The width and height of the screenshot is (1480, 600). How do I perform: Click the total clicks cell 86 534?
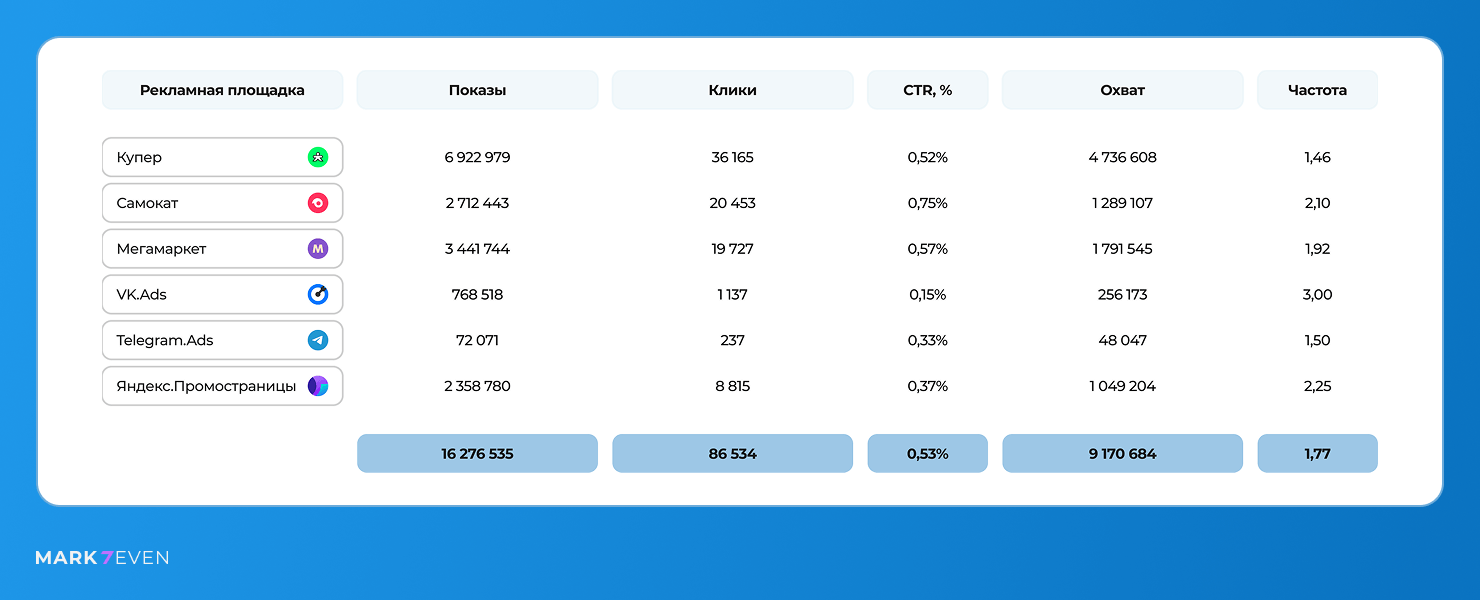(x=732, y=454)
